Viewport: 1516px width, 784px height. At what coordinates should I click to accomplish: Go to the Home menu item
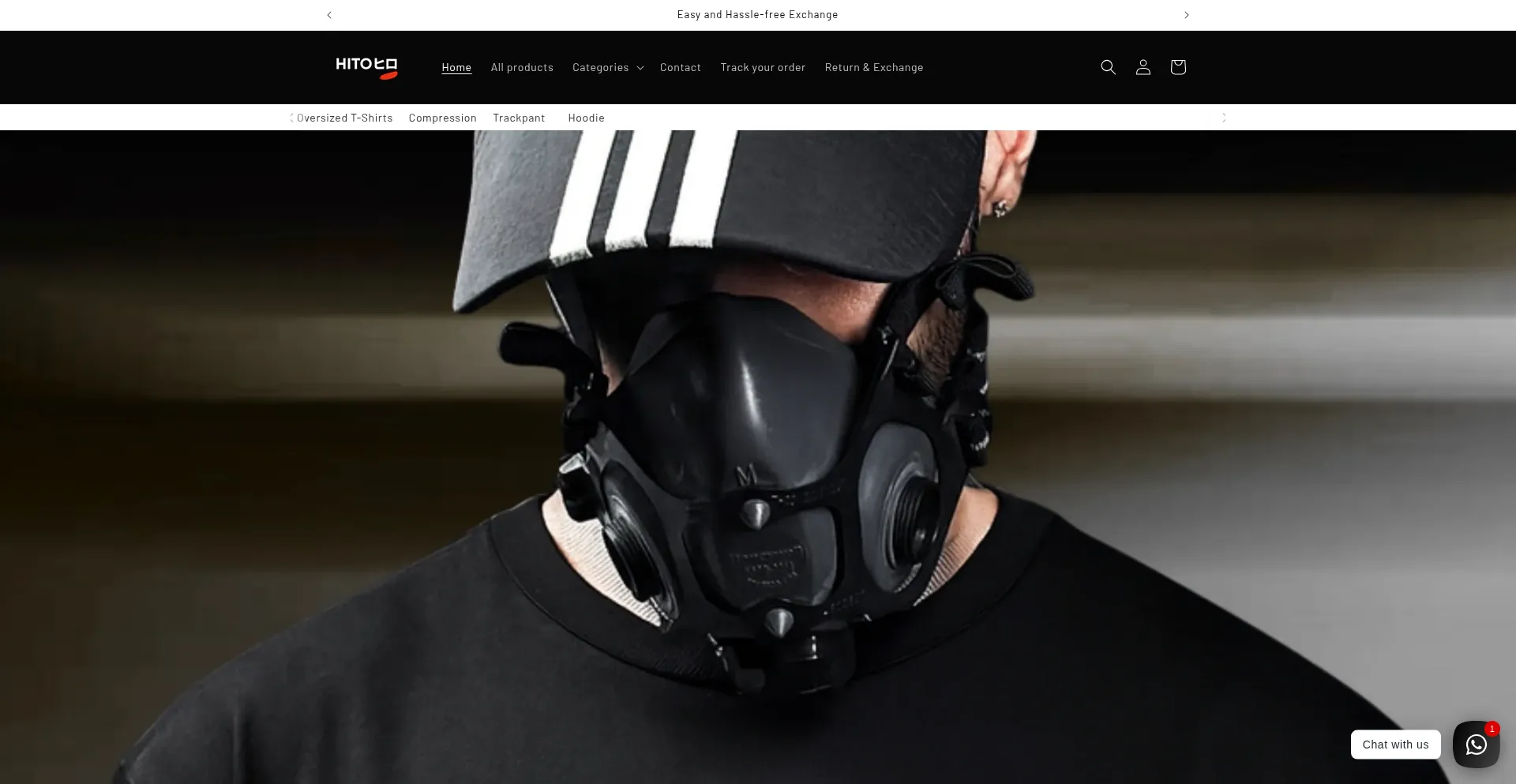456,68
